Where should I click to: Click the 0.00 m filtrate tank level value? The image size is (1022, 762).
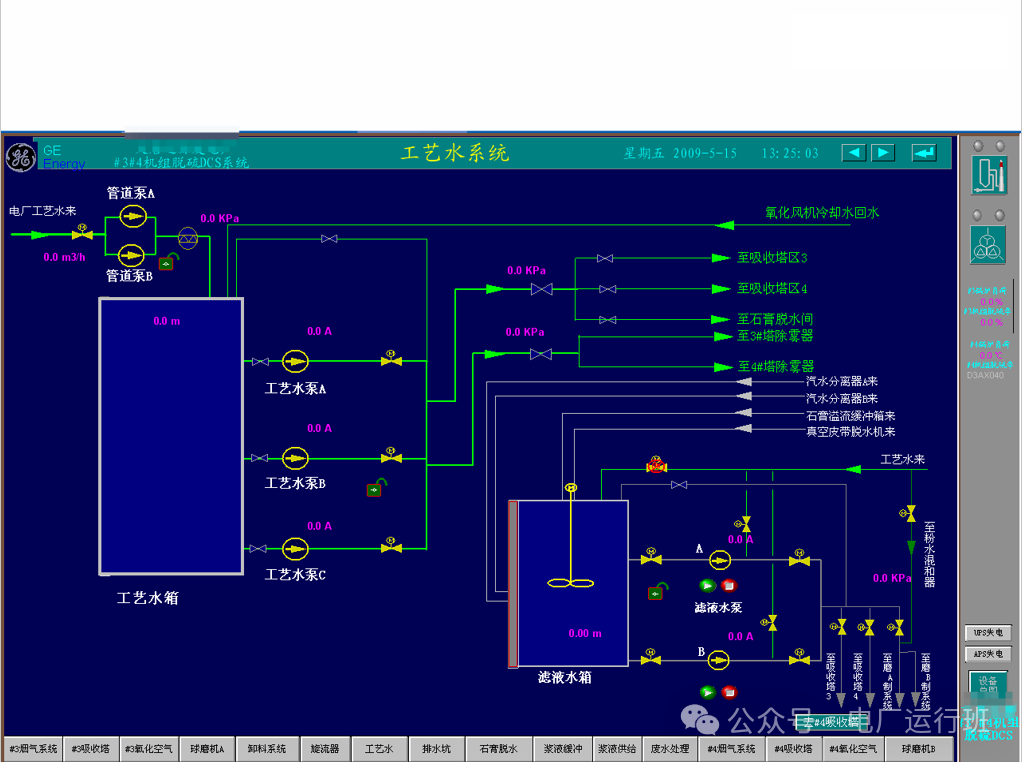click(x=585, y=633)
